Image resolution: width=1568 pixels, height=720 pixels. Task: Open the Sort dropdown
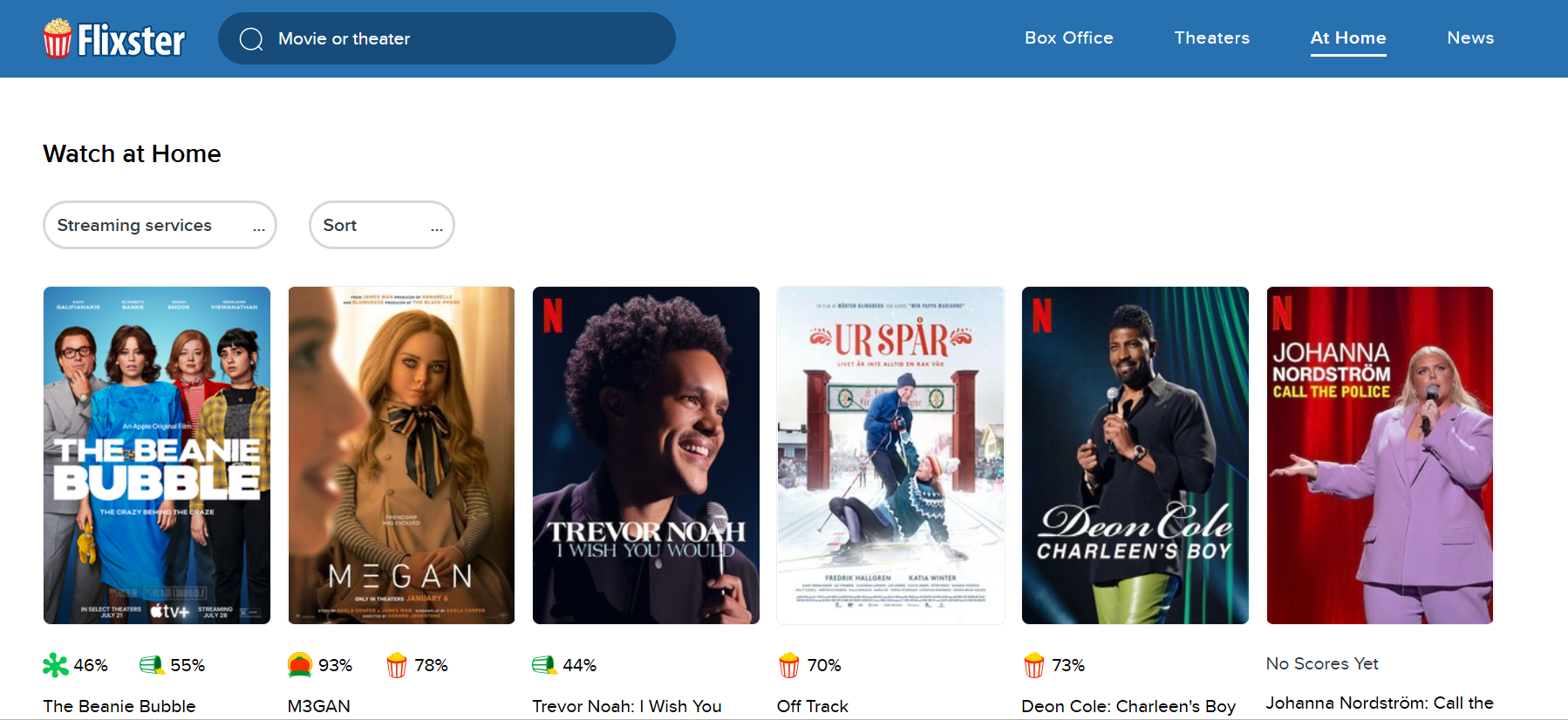coord(382,225)
